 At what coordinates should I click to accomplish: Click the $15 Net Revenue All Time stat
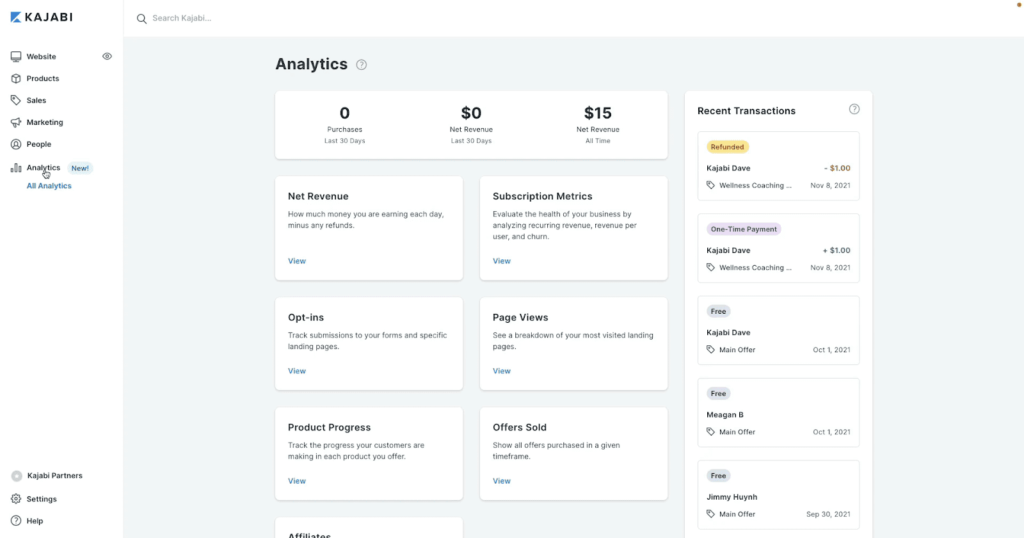[598, 125]
